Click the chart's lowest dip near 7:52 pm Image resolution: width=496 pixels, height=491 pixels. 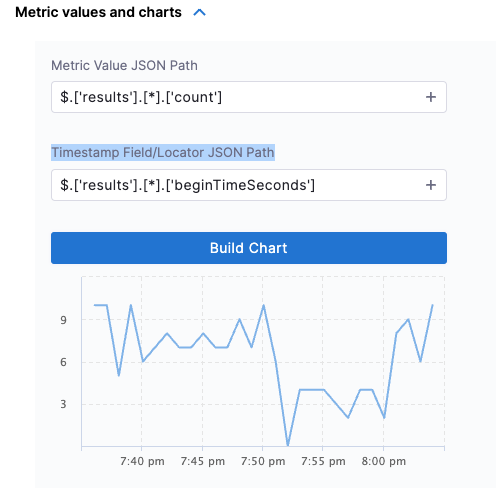(x=288, y=445)
